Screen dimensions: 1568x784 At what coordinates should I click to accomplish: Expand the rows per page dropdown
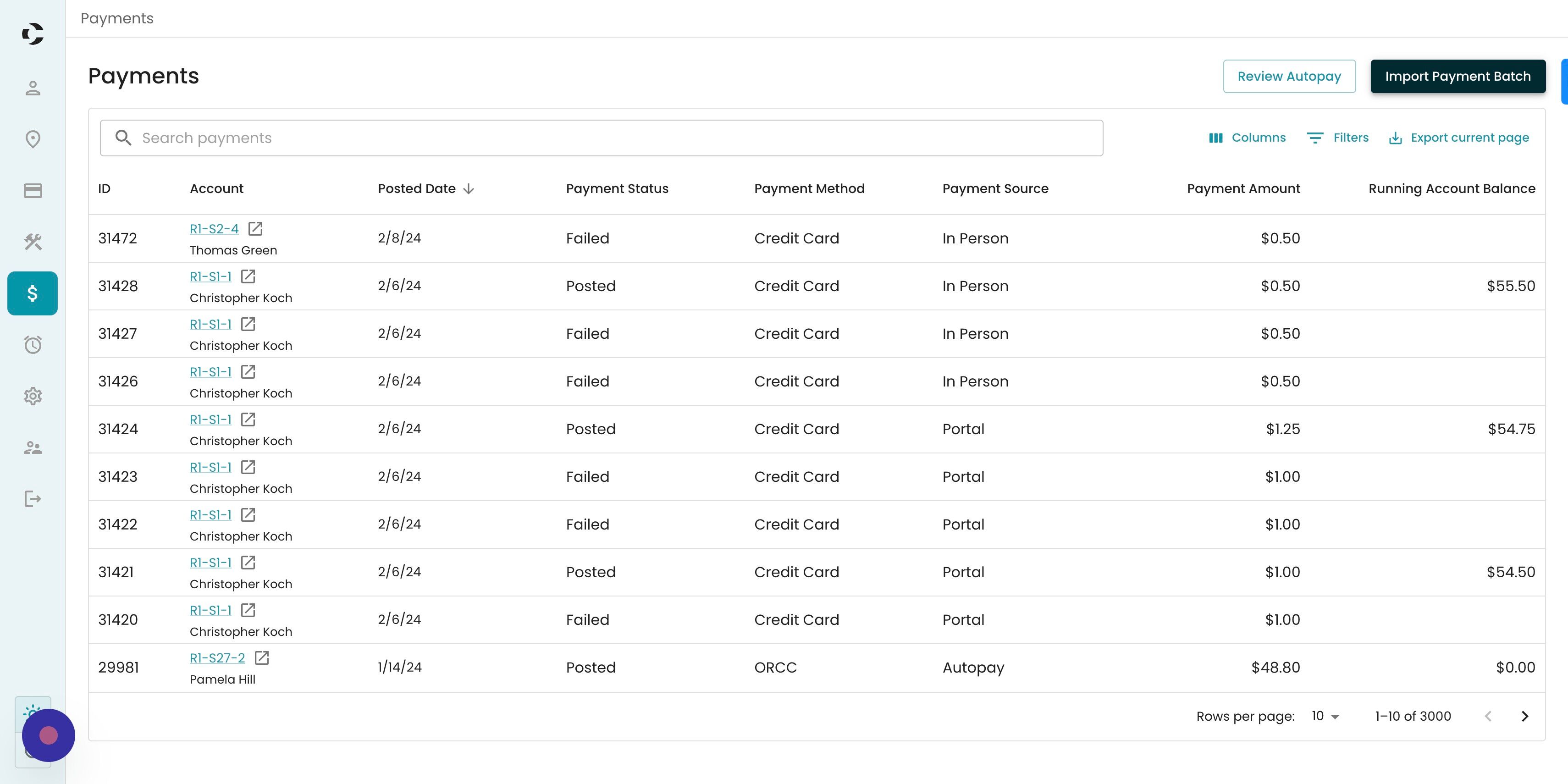click(x=1325, y=717)
